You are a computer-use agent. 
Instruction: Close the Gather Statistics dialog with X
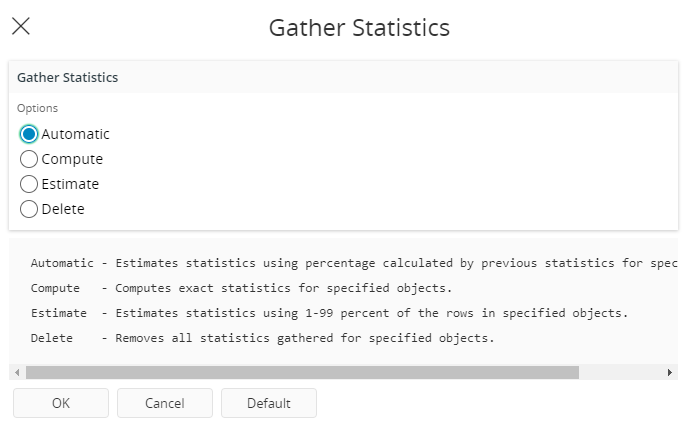tap(20, 27)
